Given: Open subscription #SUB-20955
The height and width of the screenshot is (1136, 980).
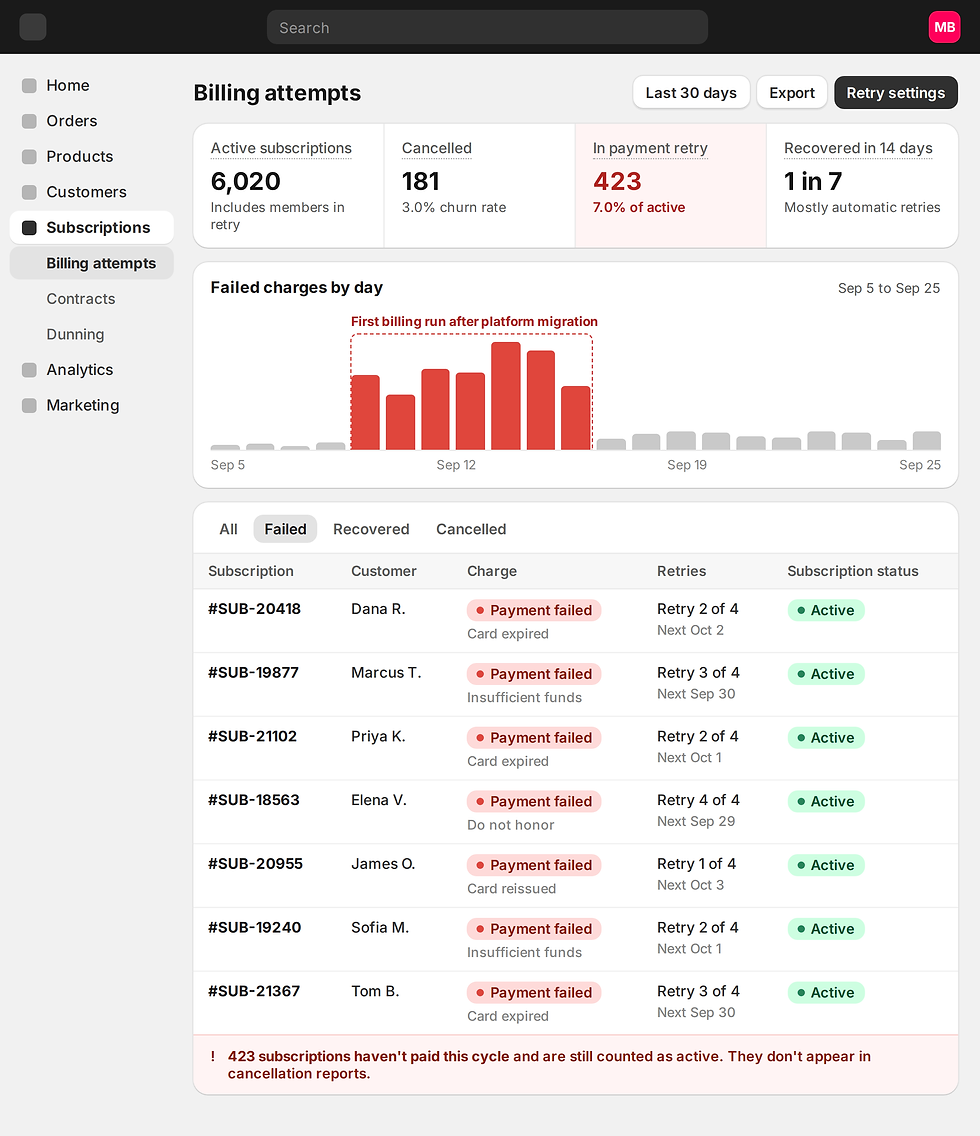Looking at the screenshot, I should tap(255, 864).
